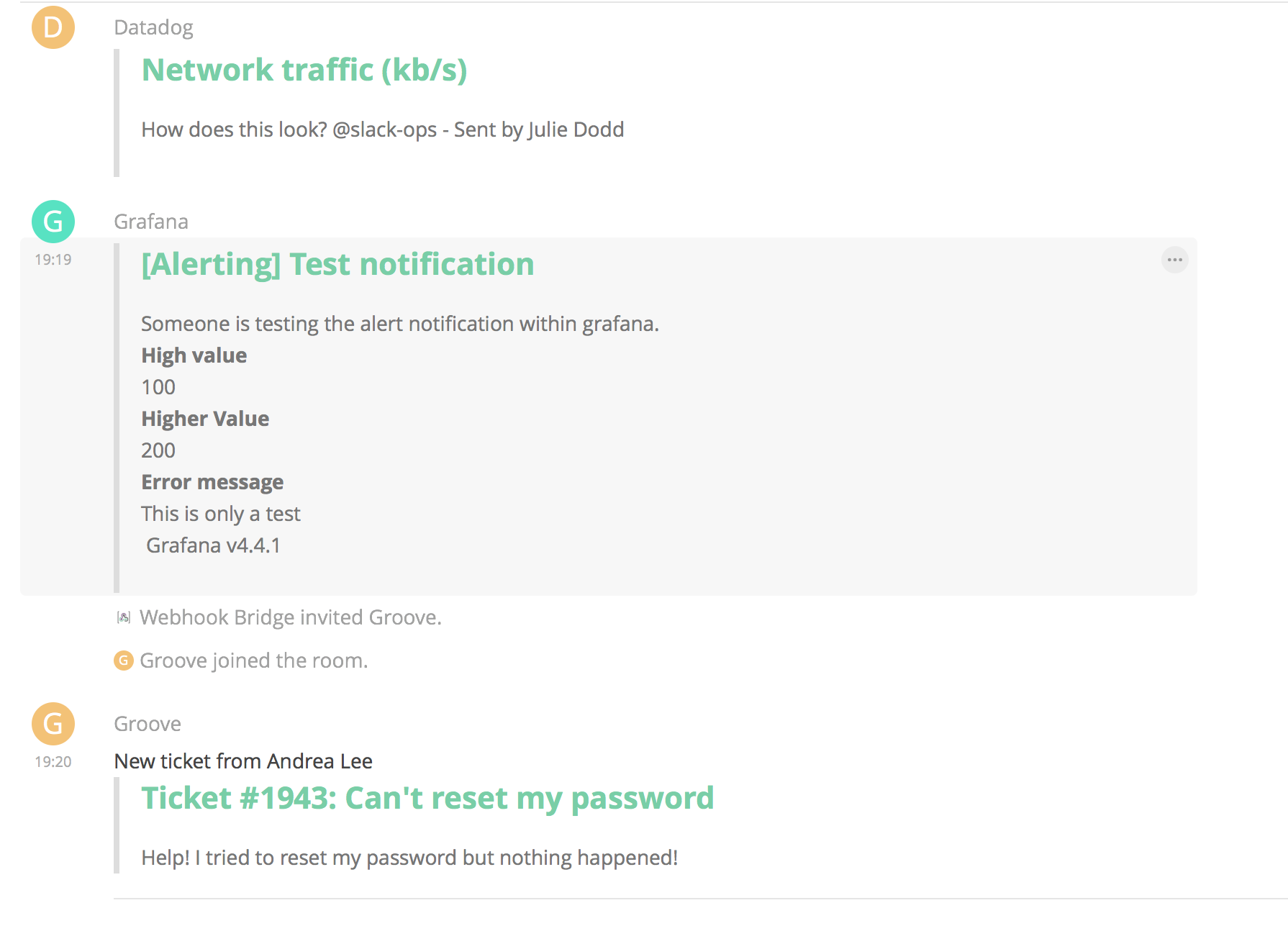This screenshot has width=1288, height=944.
Task: Click the small Groove icon beside joined message
Action: point(123,660)
